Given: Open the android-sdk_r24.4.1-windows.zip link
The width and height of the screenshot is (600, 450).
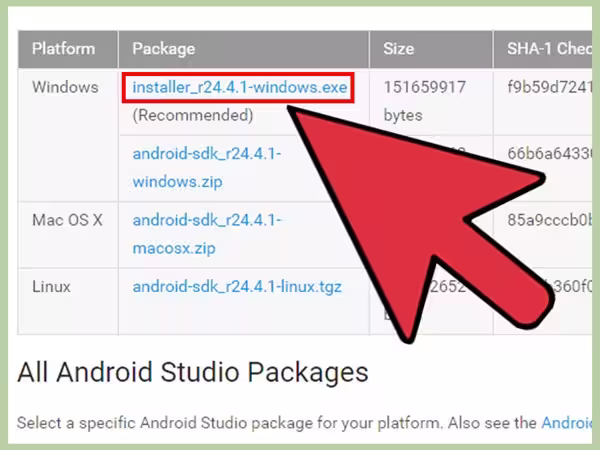Looking at the screenshot, I should click(x=207, y=168).
